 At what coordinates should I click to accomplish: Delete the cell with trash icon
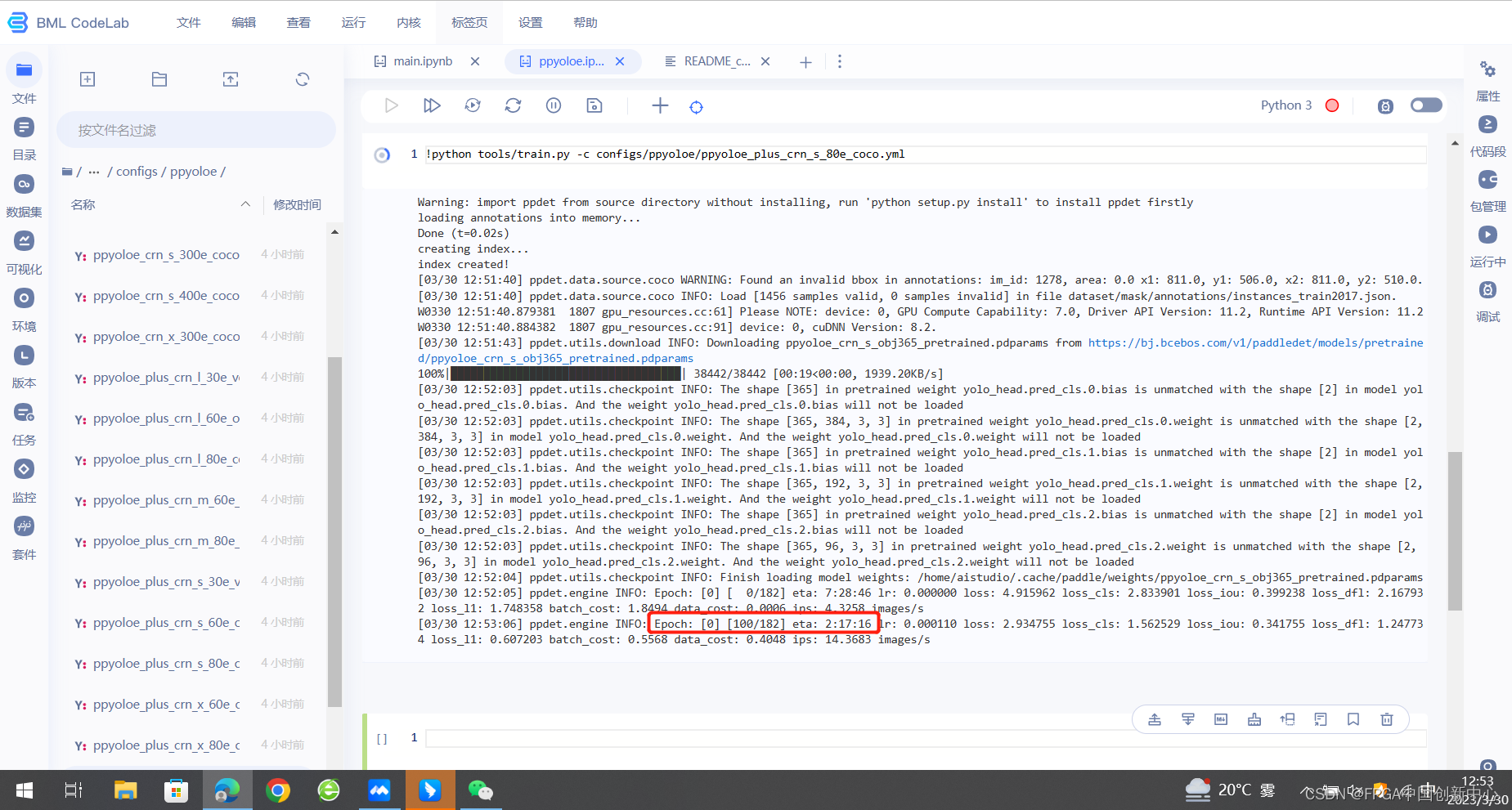click(1387, 719)
